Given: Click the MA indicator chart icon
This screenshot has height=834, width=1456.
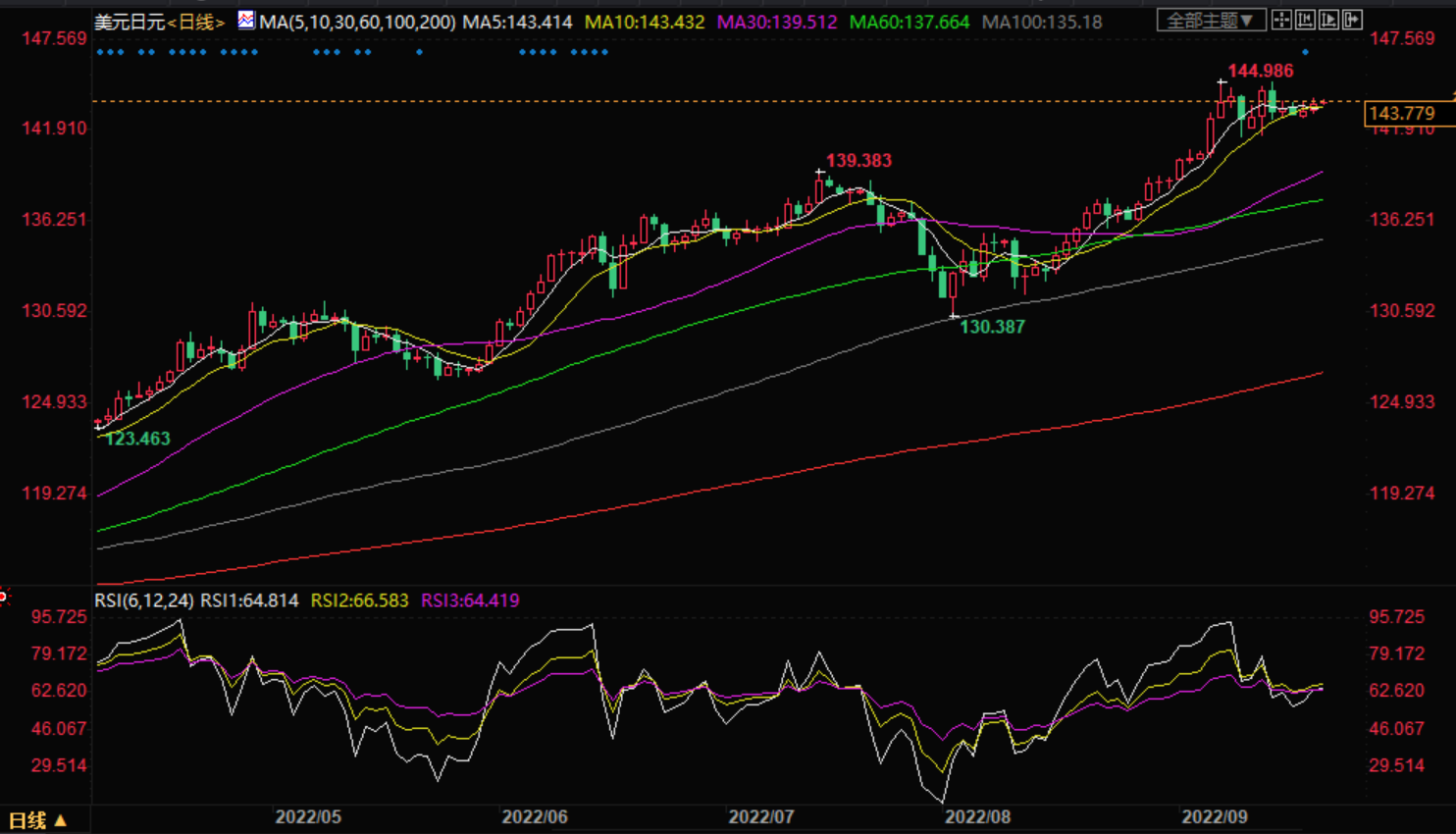Looking at the screenshot, I should click(246, 20).
